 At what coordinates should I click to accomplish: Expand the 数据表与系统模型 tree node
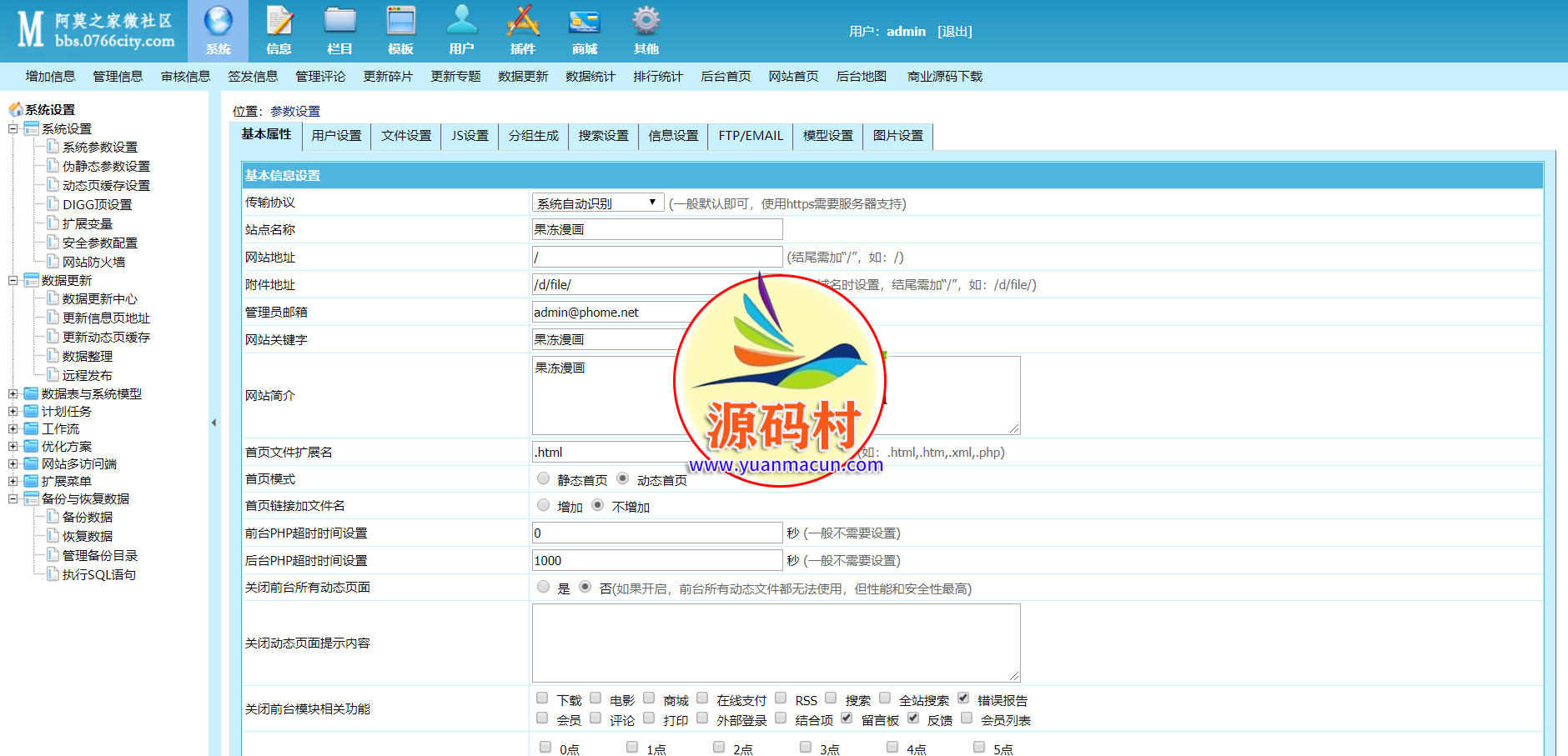coord(13,393)
